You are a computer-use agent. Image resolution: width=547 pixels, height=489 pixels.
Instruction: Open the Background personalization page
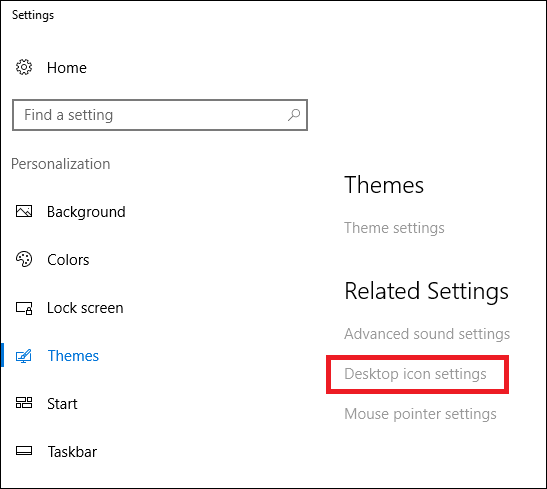(x=86, y=212)
